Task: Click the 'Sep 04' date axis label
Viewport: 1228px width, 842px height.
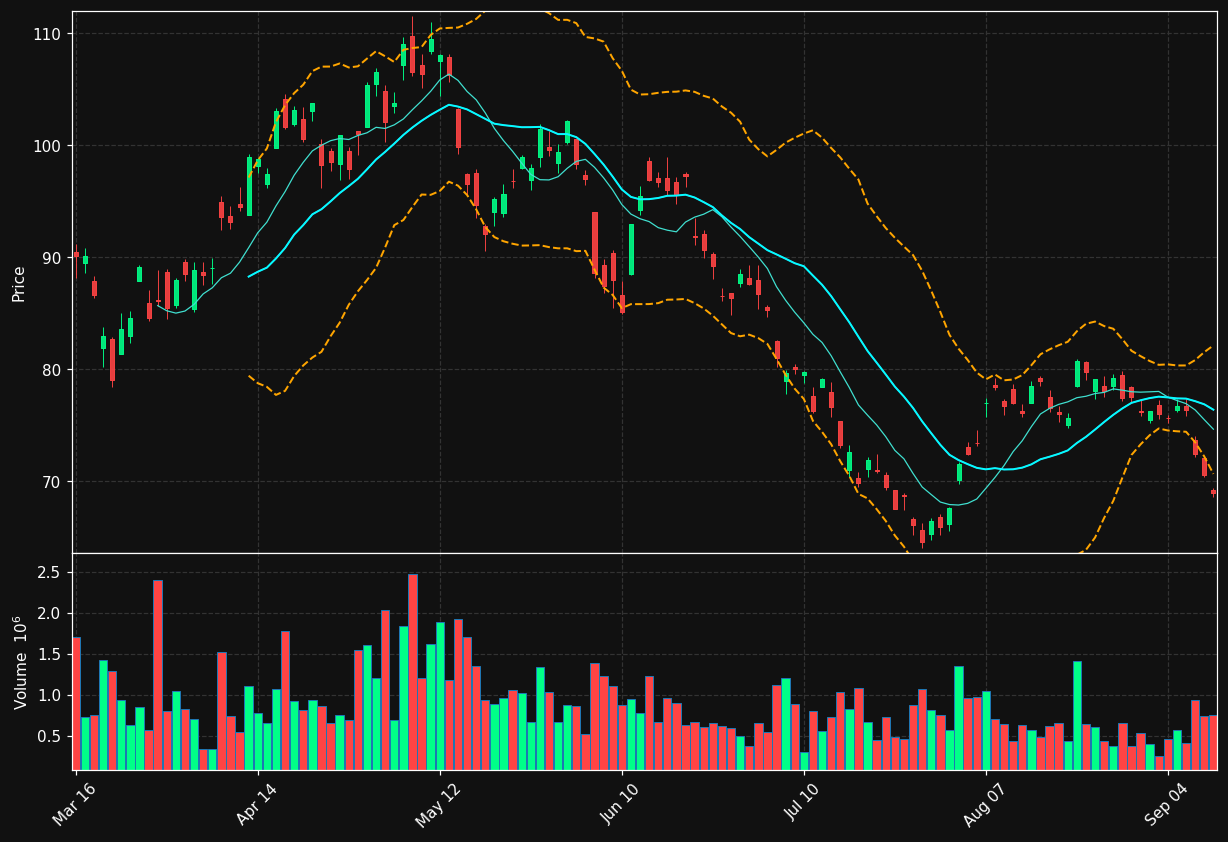Action: point(1167,804)
